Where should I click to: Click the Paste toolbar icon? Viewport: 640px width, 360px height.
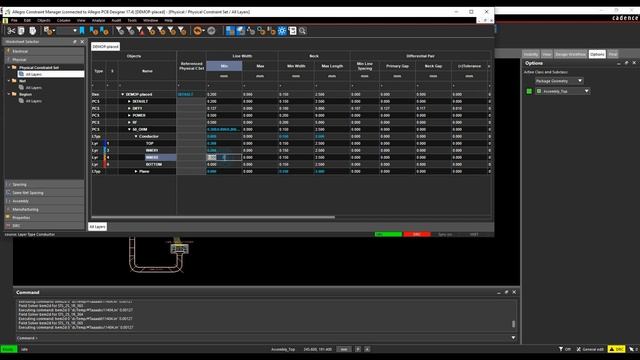pos(32,31)
